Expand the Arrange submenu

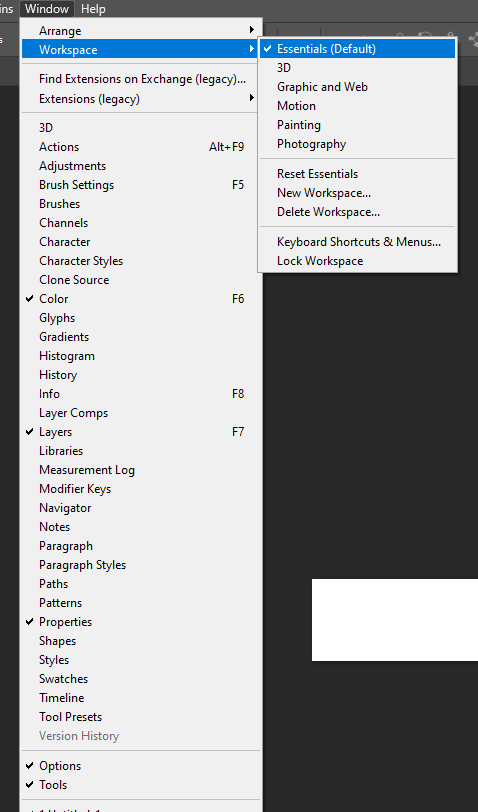click(x=140, y=31)
